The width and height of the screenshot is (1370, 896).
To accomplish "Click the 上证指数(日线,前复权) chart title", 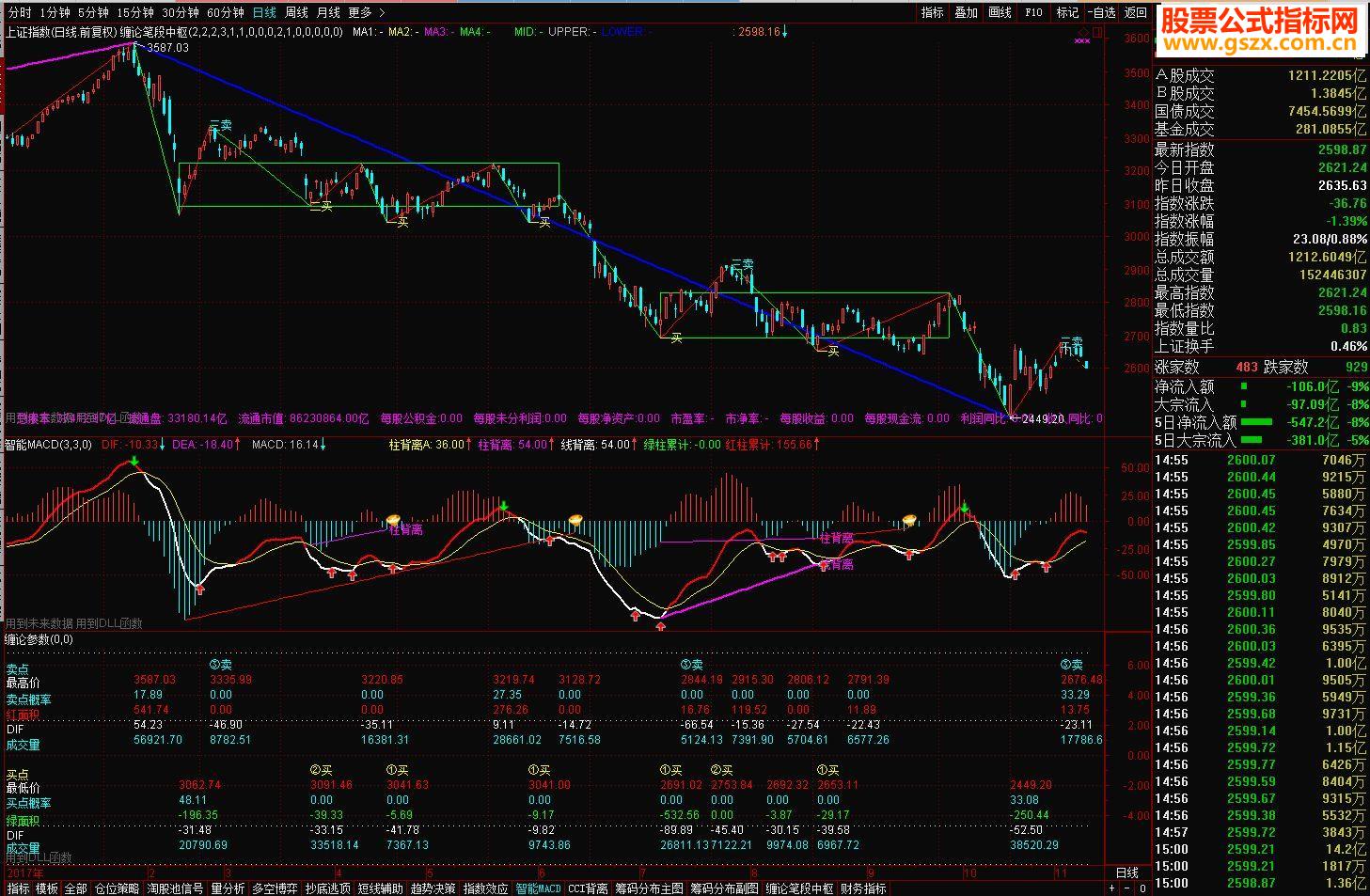I will pyautogui.click(x=61, y=32).
